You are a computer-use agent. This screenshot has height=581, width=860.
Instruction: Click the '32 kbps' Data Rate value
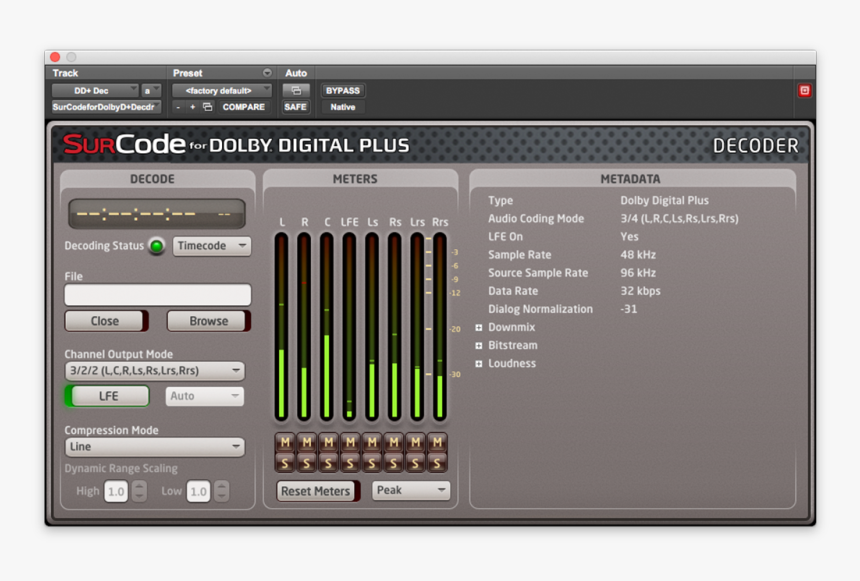click(640, 291)
